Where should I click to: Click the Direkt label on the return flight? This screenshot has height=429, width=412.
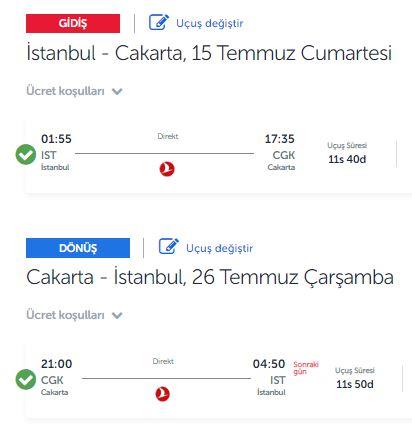163,361
